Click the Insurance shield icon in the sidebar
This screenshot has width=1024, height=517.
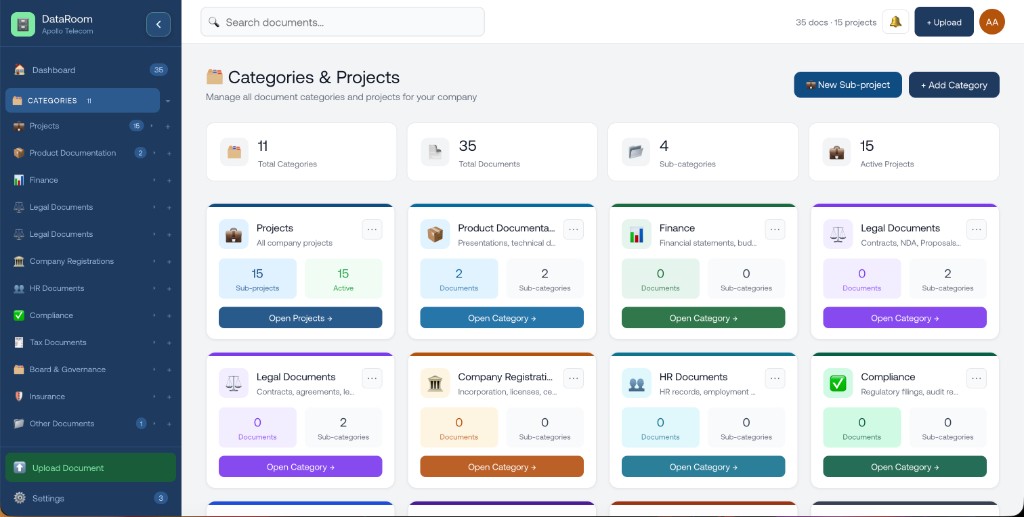click(19, 396)
